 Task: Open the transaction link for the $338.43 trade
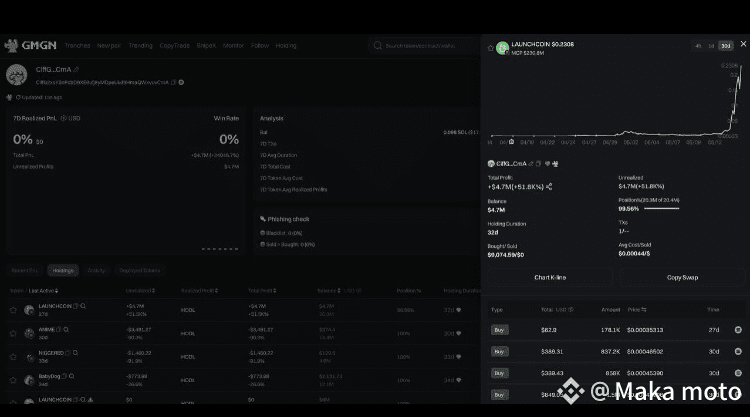coord(738,373)
